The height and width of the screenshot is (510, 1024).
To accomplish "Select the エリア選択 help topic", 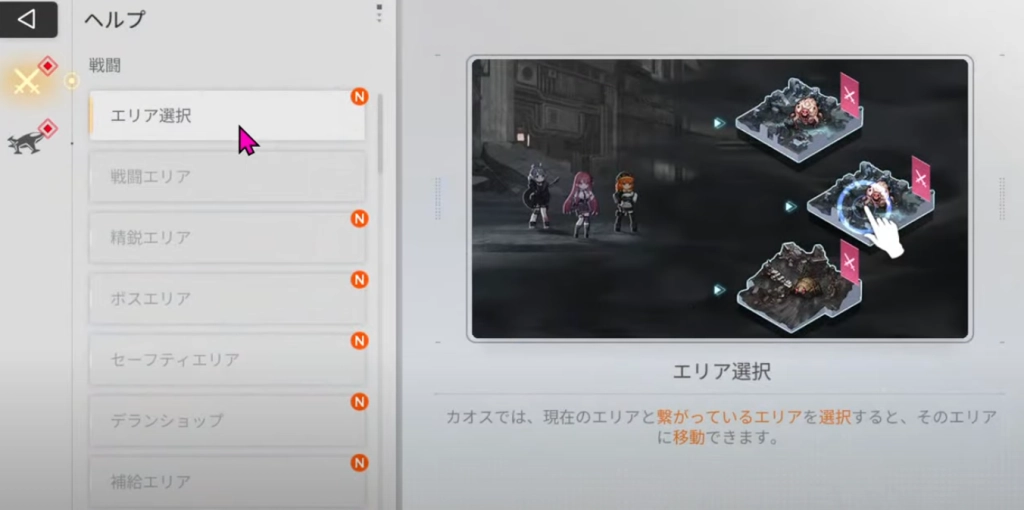I will coord(227,116).
